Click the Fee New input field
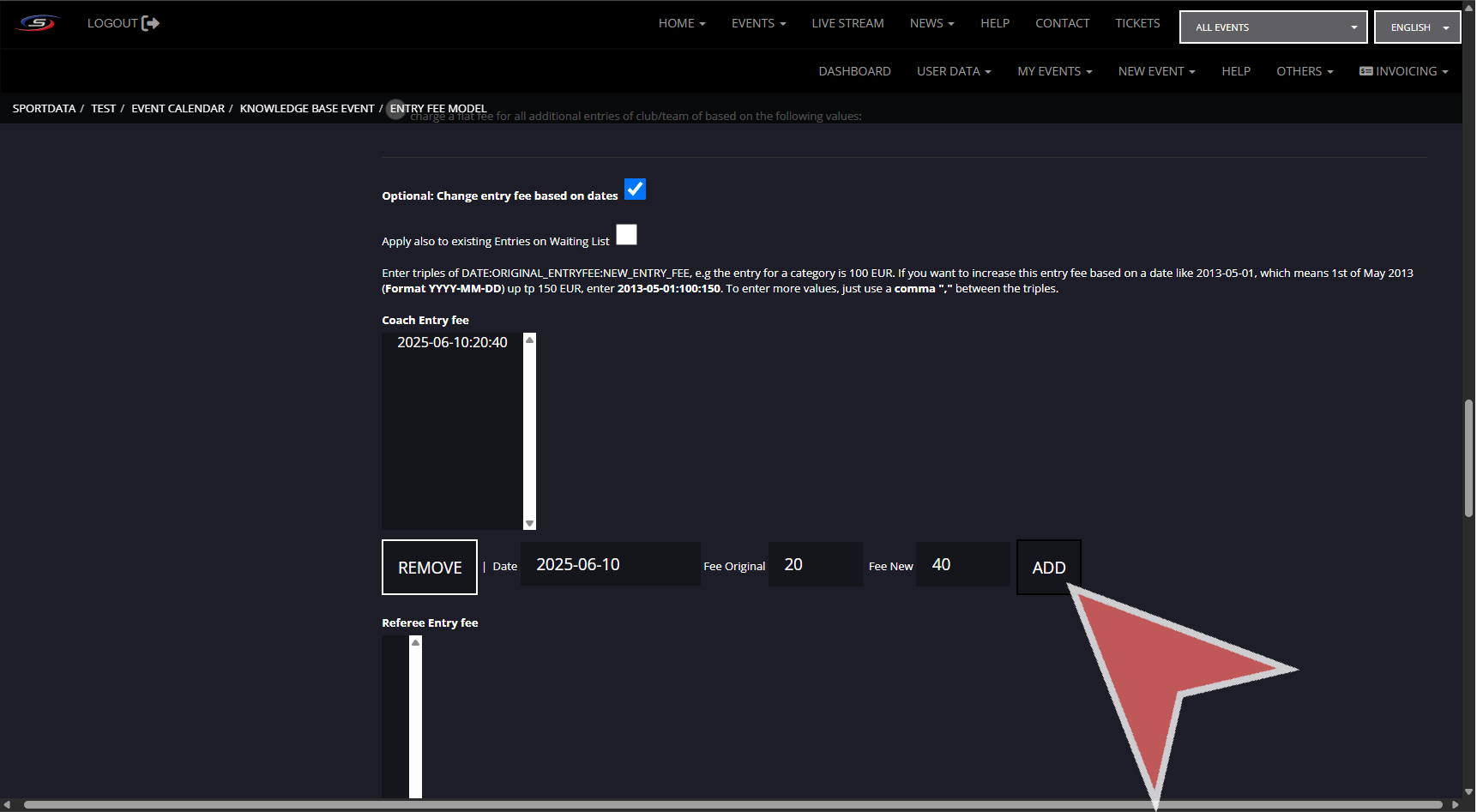The height and width of the screenshot is (812, 1477). tap(962, 564)
